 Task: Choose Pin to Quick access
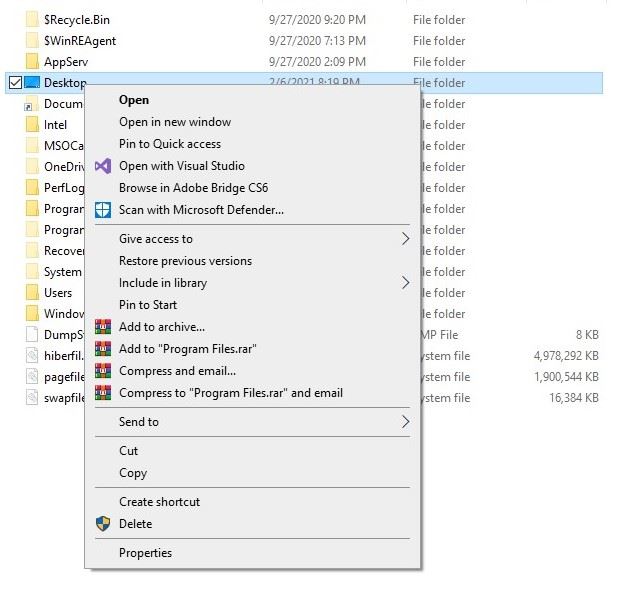click(x=253, y=144)
